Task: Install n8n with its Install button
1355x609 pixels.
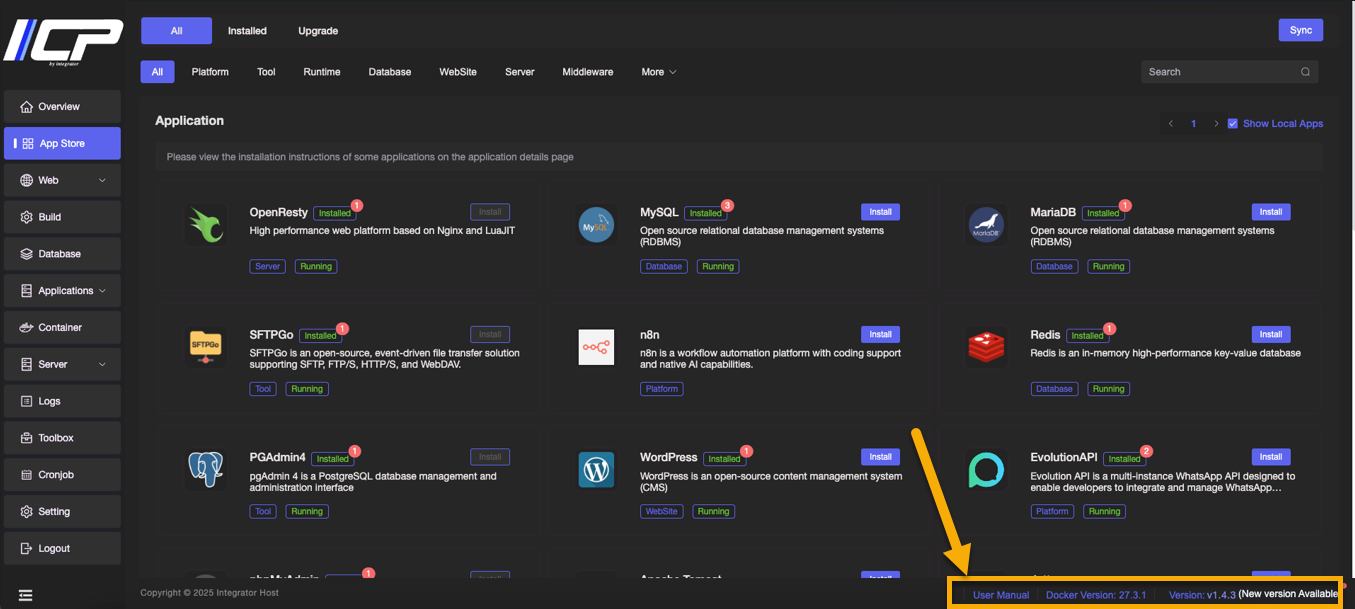Action: 880,334
